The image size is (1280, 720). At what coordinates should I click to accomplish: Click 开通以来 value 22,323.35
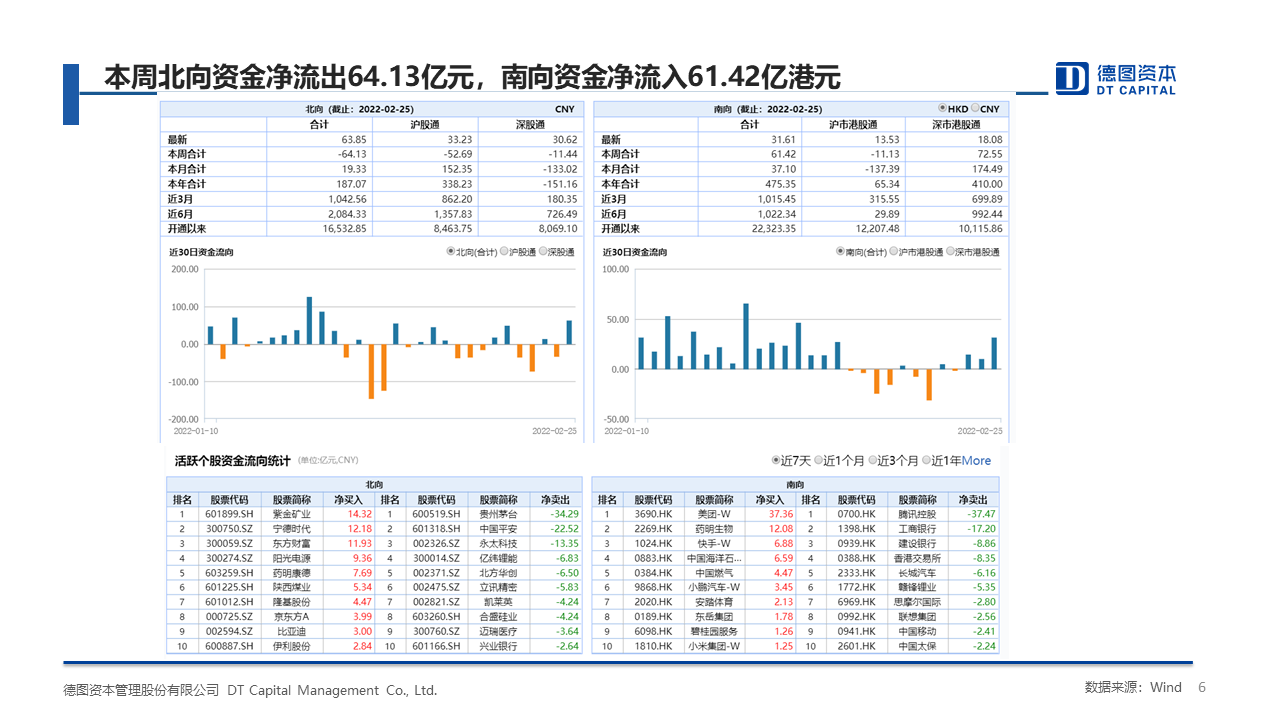pyautogui.click(x=773, y=229)
